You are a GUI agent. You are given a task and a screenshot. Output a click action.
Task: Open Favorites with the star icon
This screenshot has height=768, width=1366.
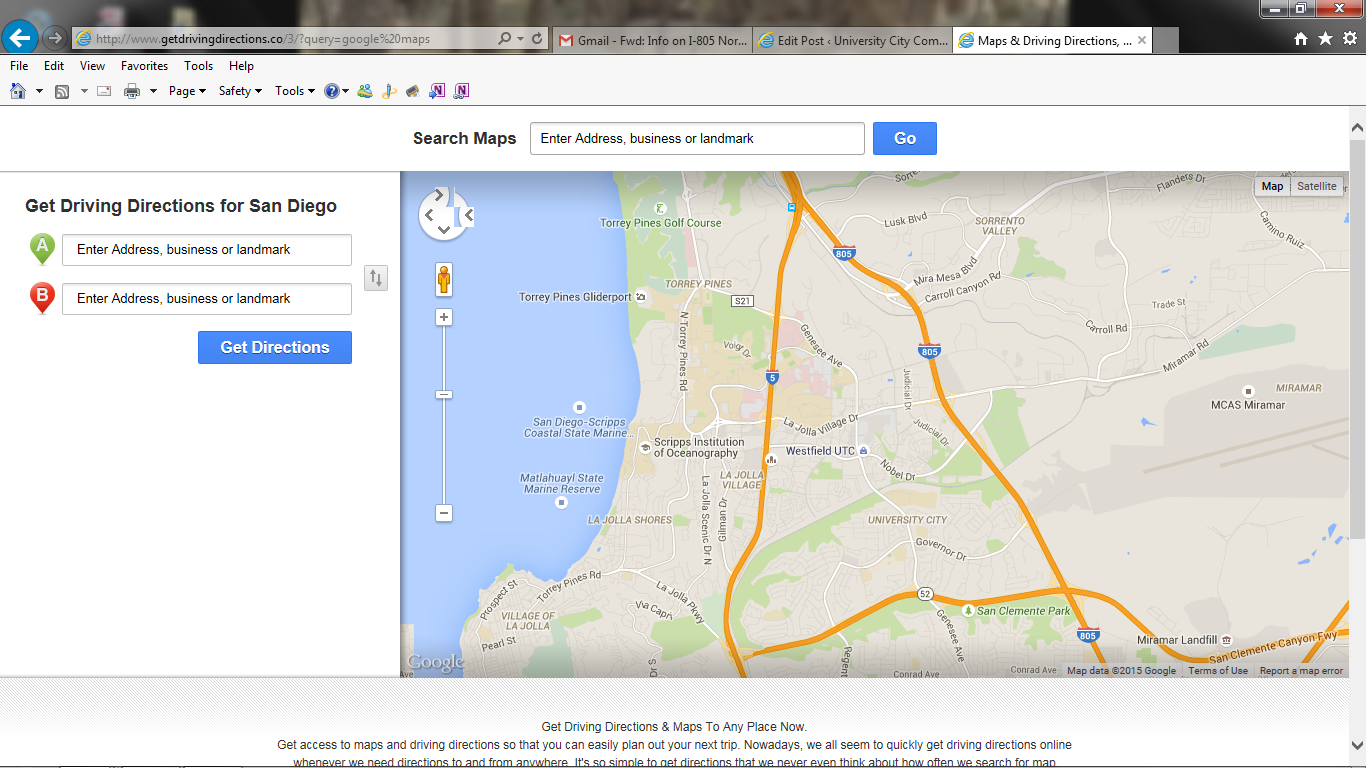tap(1325, 38)
